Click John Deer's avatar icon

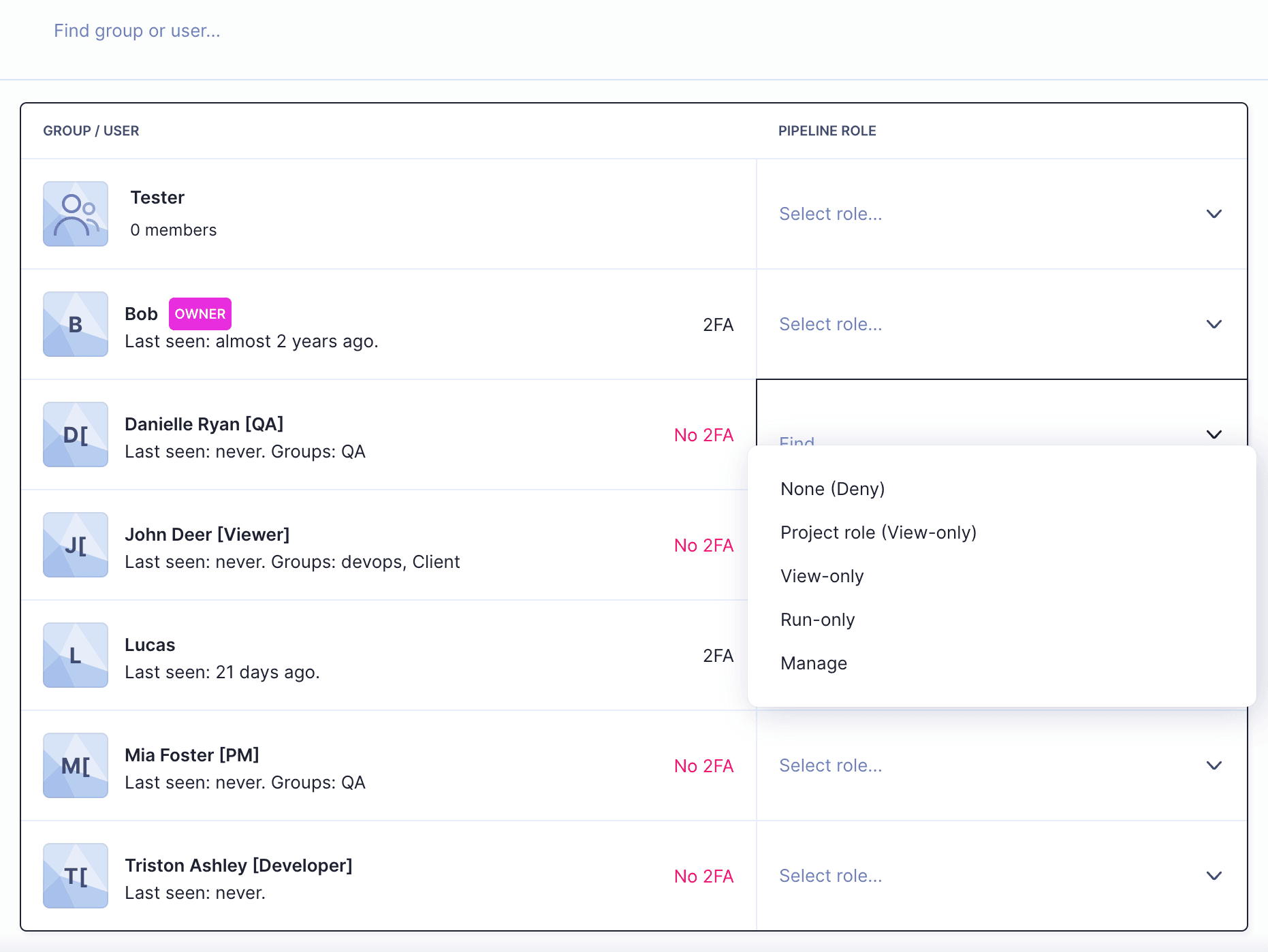(76, 545)
